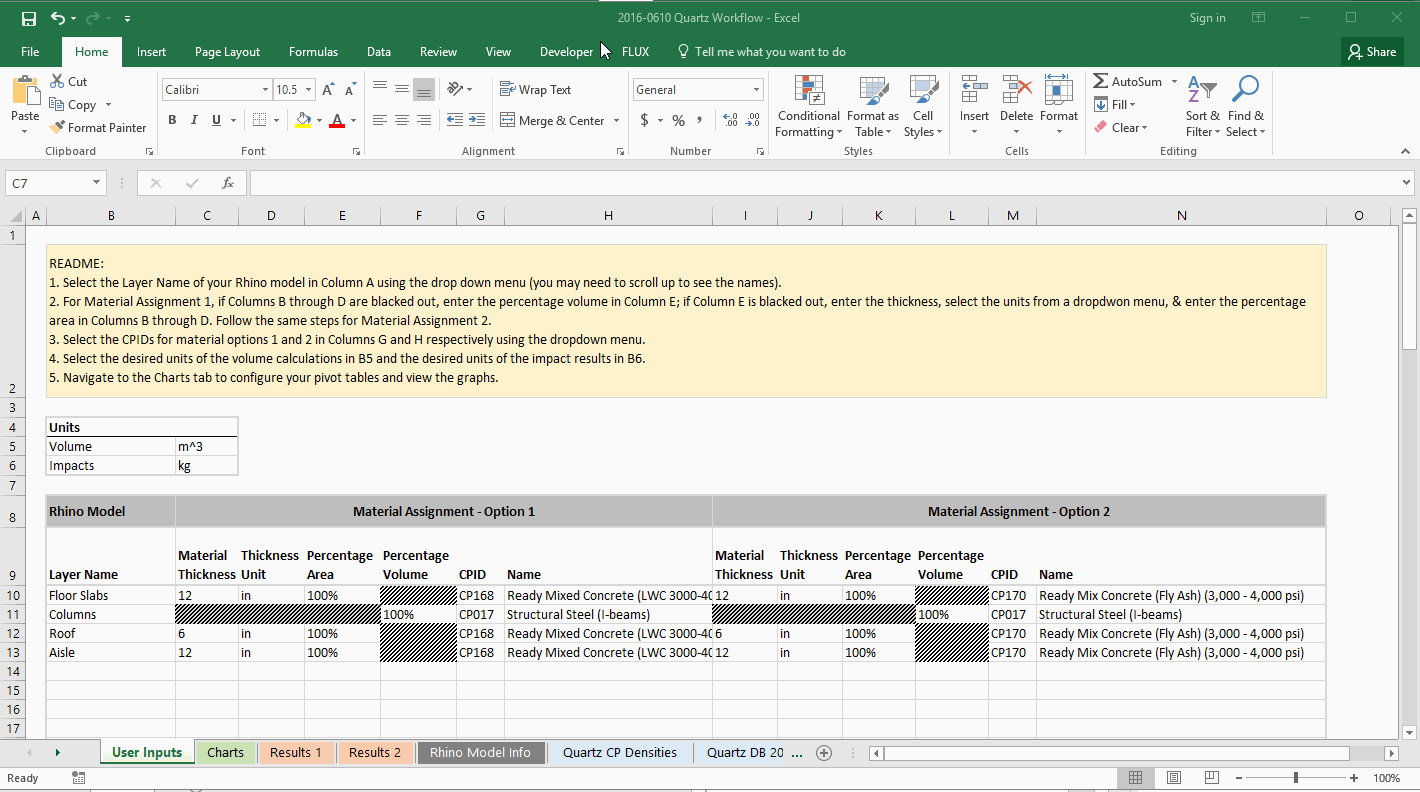Viewport: 1420px width, 792px height.
Task: Click the Cut scissors button
Action: pos(68,82)
